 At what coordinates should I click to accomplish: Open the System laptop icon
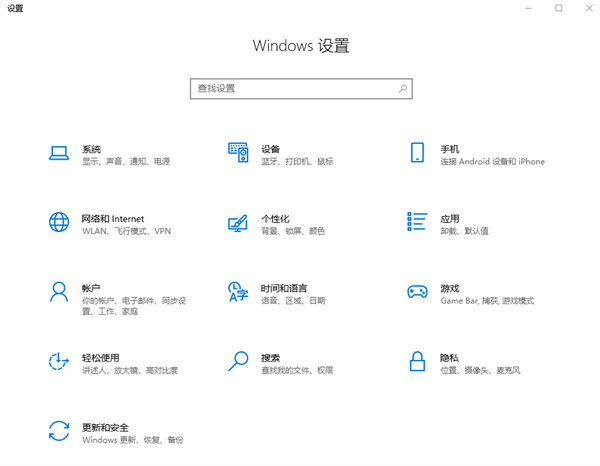[59, 153]
